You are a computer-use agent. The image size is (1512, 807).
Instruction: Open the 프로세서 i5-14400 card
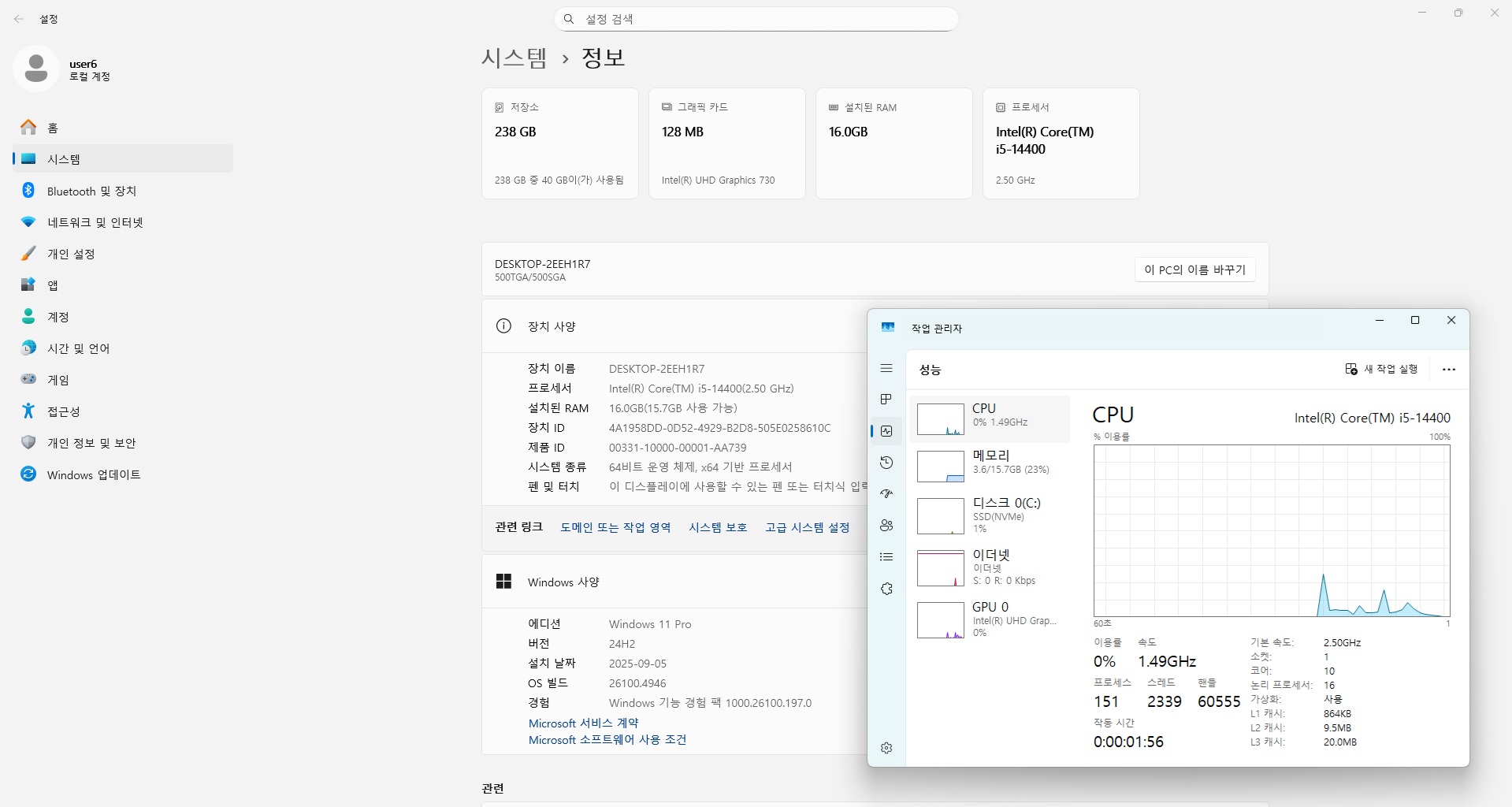click(1061, 143)
